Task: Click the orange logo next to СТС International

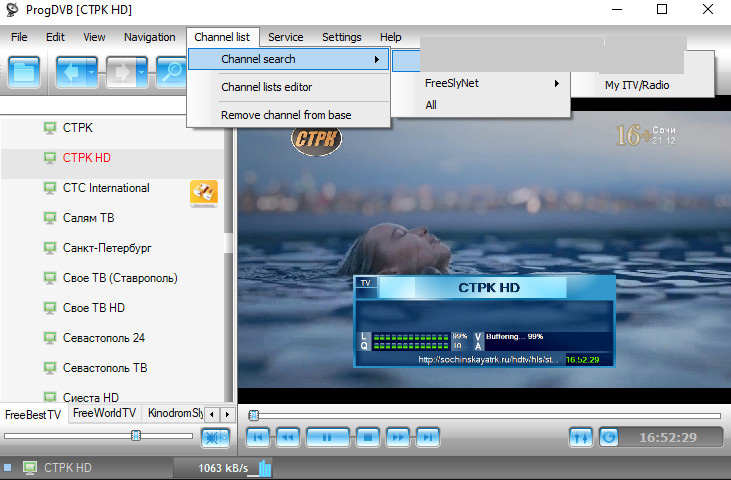Action: click(x=204, y=193)
